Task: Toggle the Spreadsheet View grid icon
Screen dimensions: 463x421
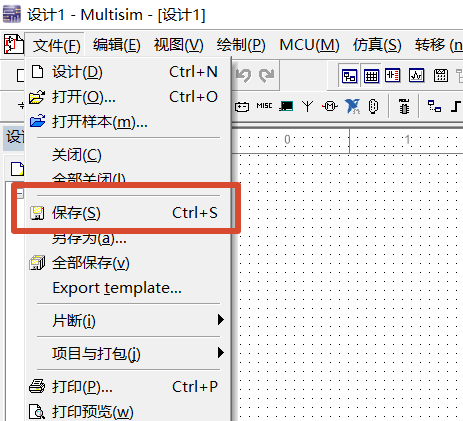Action: pos(371,76)
